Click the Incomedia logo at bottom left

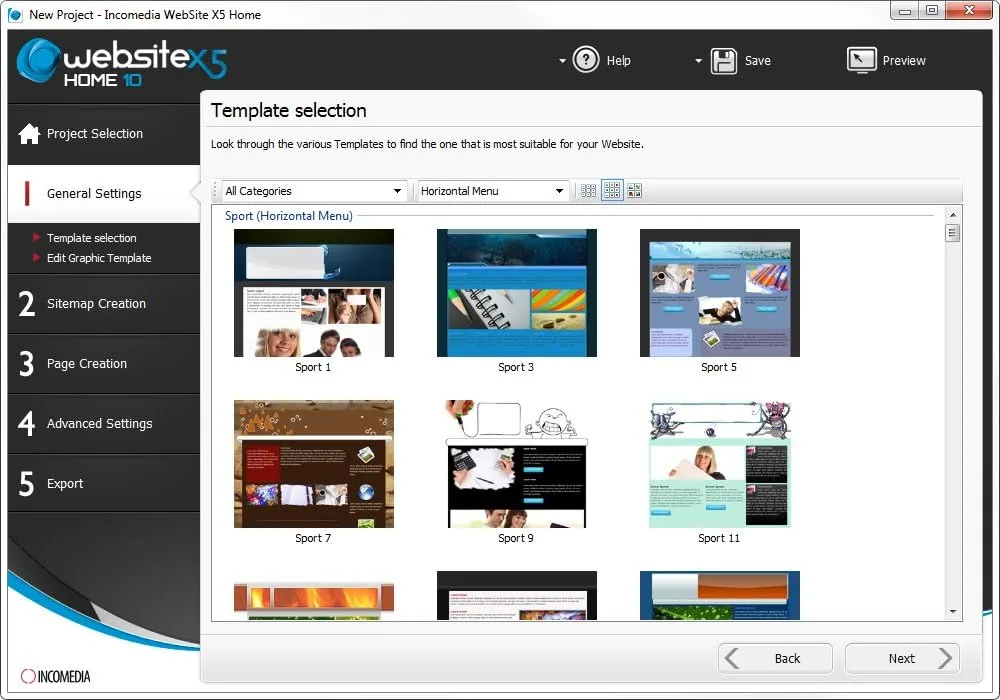(55, 676)
